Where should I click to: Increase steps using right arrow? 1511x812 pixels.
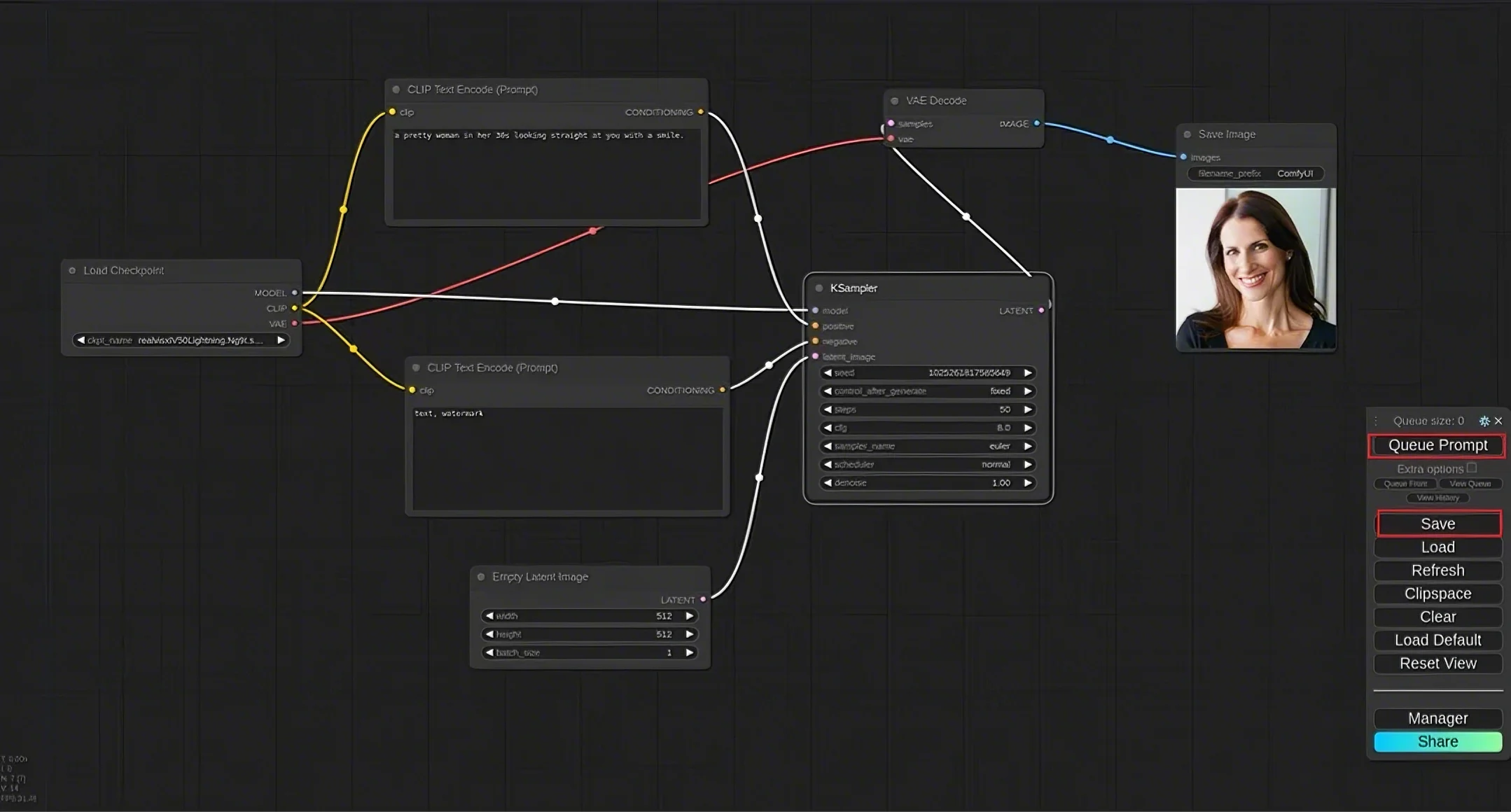tap(1028, 409)
